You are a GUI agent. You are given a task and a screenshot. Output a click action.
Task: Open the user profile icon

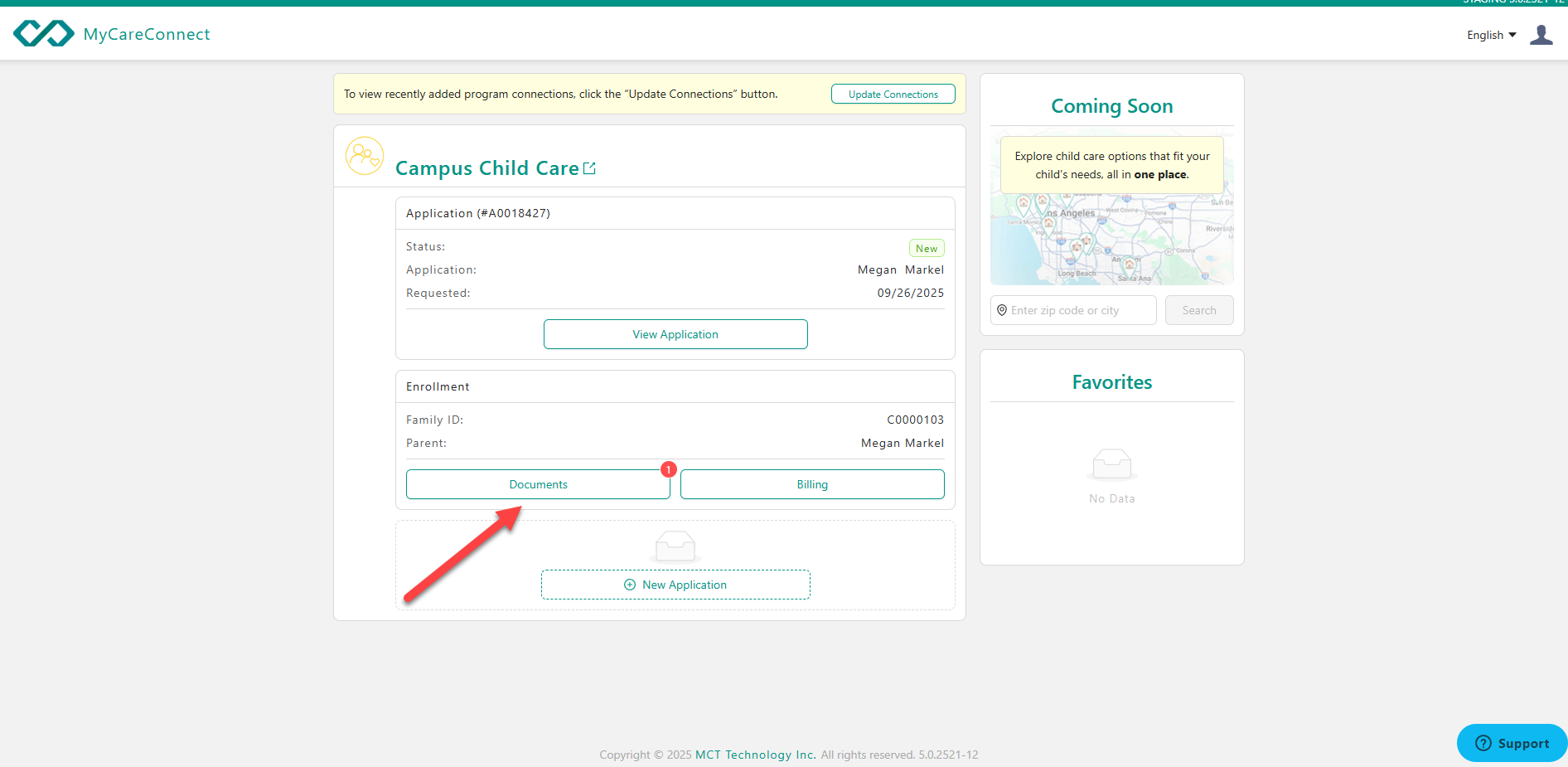pos(1541,35)
